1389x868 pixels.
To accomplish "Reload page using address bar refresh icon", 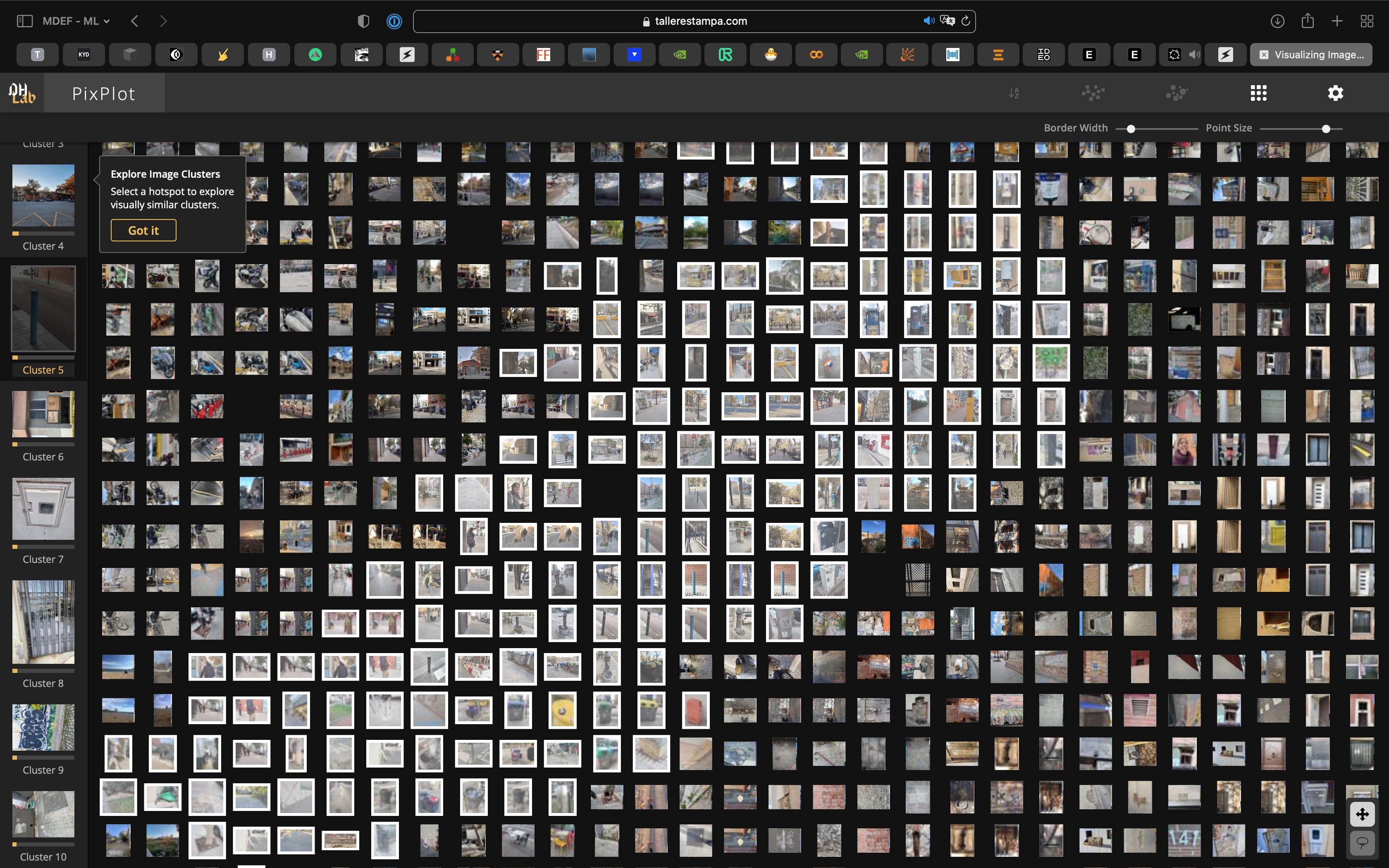I will (965, 21).
